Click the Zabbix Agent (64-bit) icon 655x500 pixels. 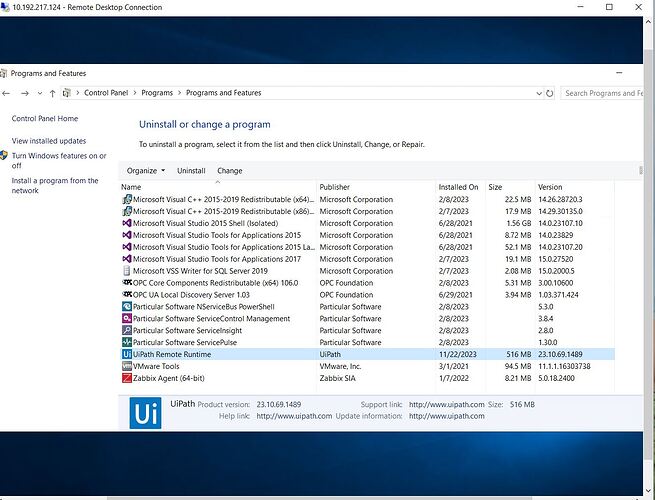coord(127,378)
